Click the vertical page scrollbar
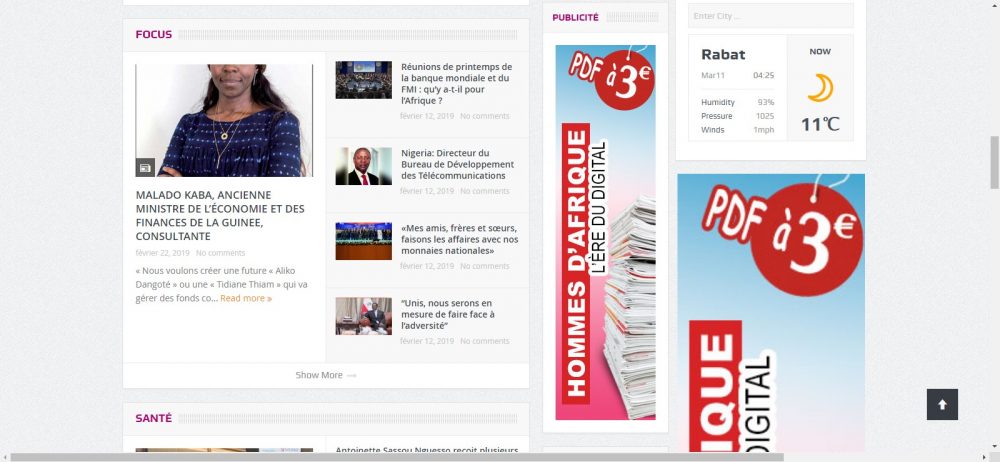1000x462 pixels. click(x=993, y=162)
